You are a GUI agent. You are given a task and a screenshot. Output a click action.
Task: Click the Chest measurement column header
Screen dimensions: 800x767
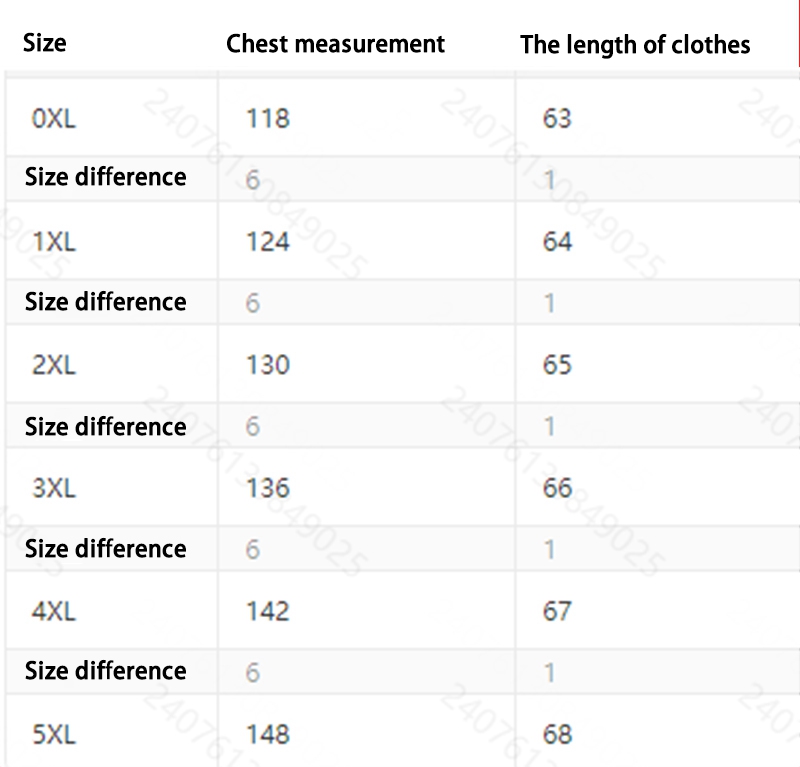[x=335, y=44]
